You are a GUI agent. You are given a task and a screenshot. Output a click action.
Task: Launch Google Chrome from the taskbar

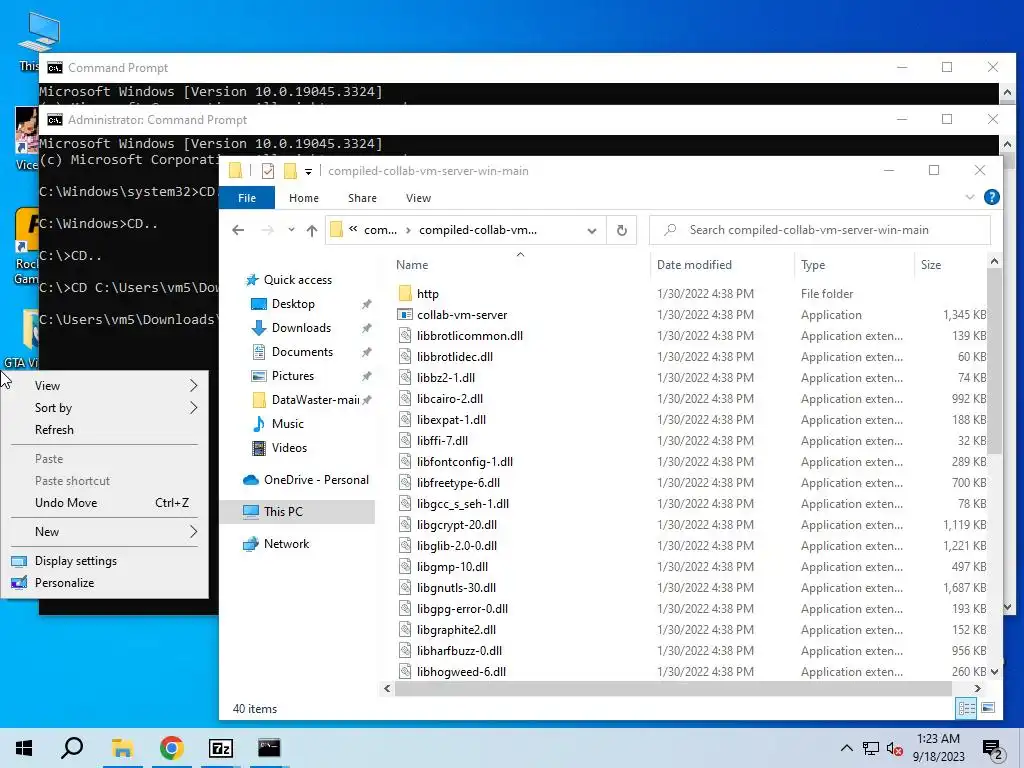pos(171,748)
